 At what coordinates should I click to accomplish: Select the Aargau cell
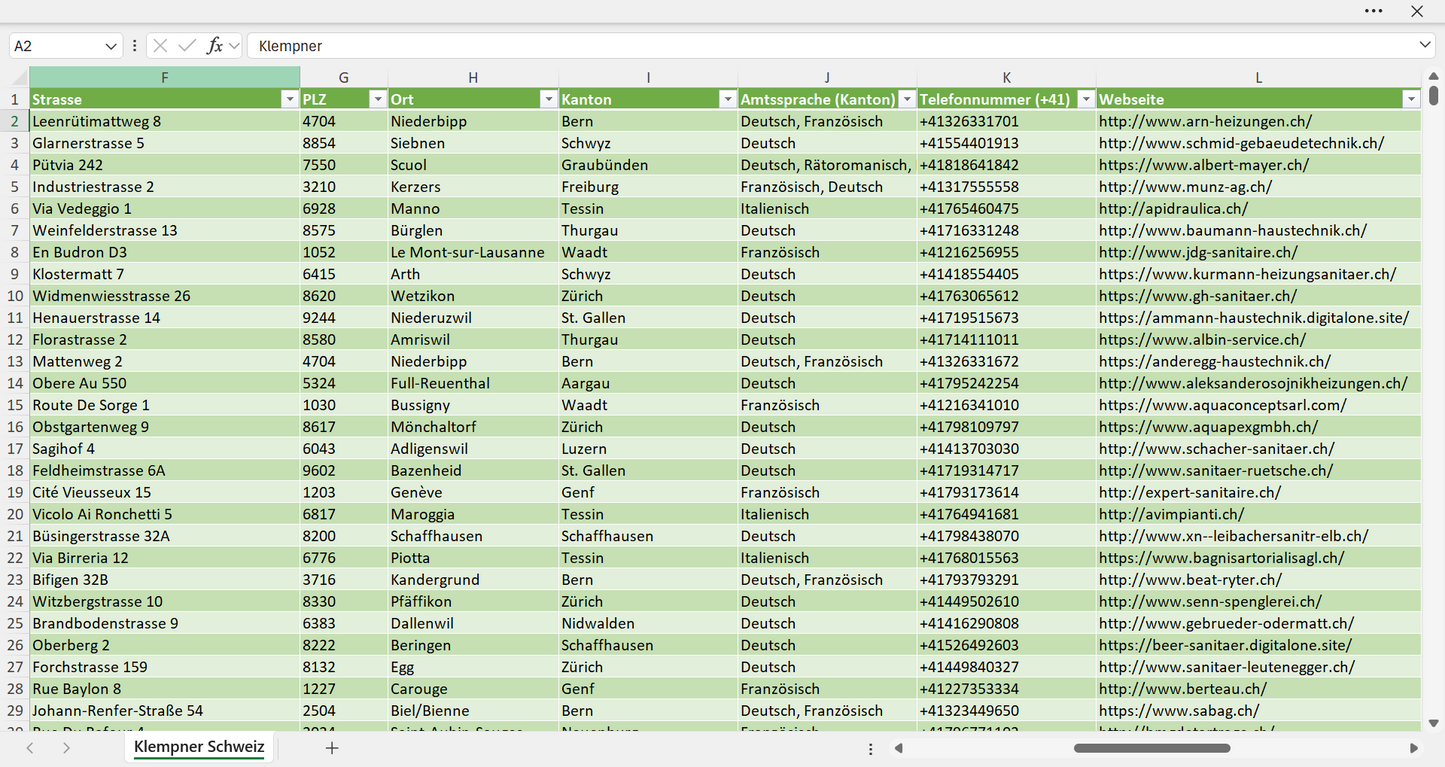(648, 383)
